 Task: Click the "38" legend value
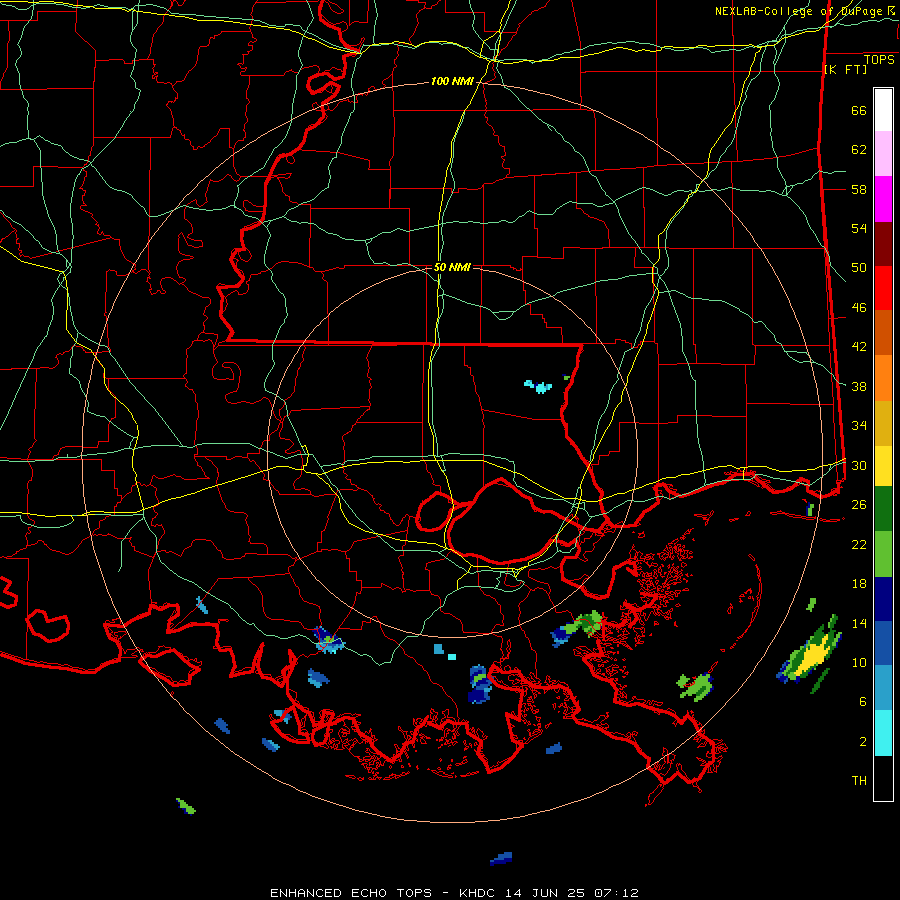click(859, 386)
